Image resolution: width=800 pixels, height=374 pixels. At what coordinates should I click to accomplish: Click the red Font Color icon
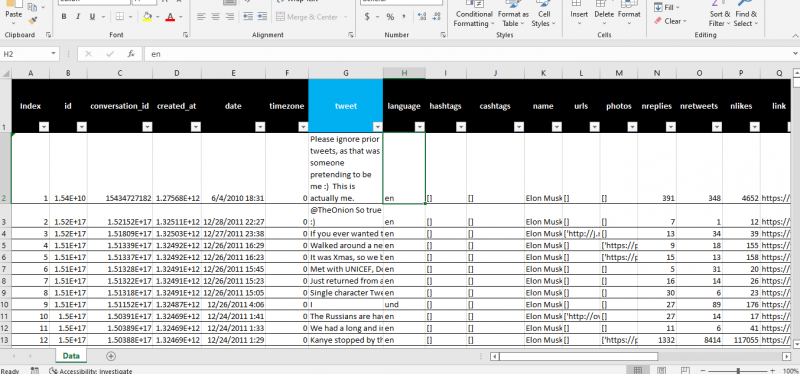(x=170, y=17)
